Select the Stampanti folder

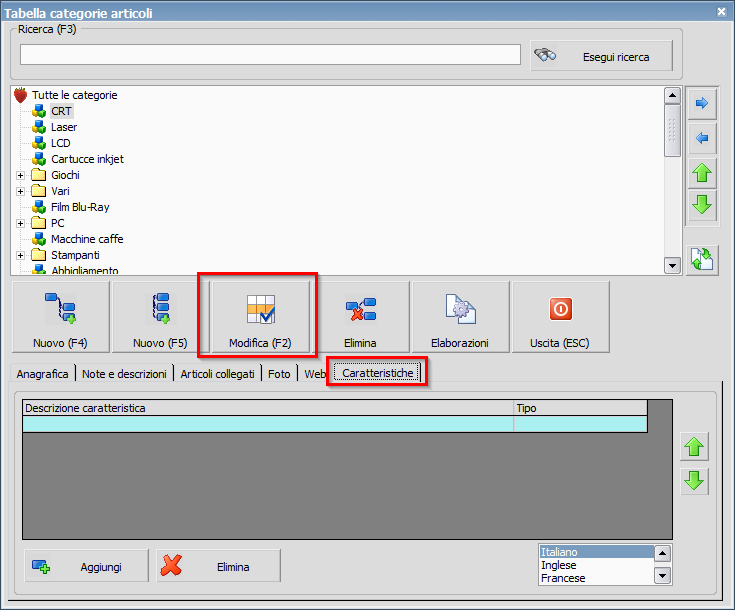click(x=75, y=255)
